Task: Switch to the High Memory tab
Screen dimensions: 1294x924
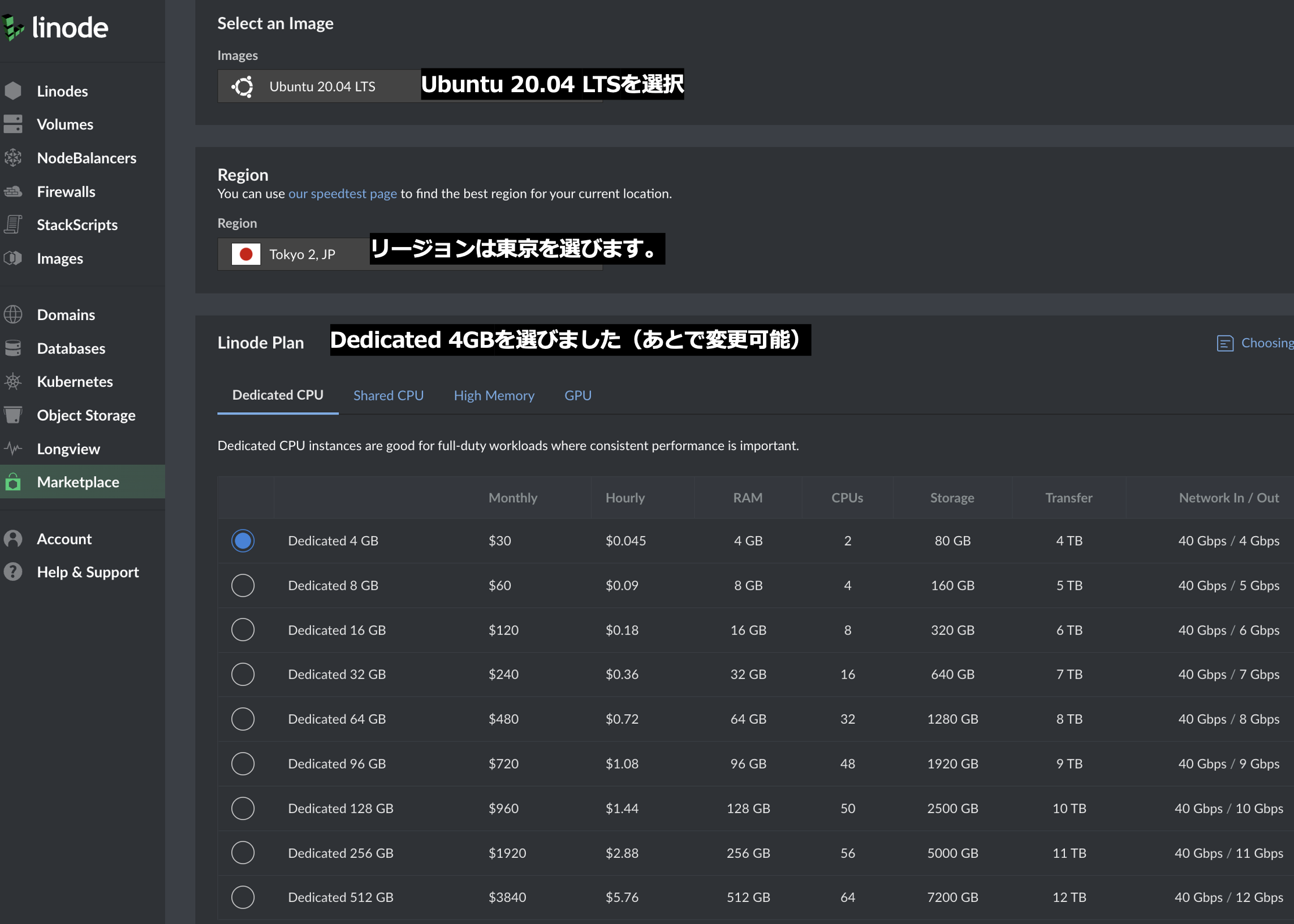Action: click(x=493, y=395)
